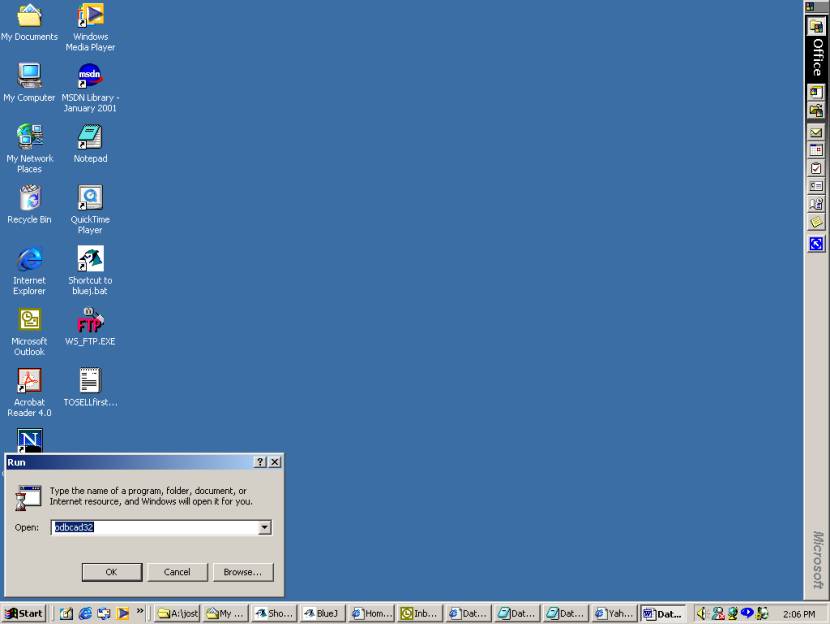830x624 pixels.
Task: Select the Recycle Bin icon
Action: click(29, 204)
